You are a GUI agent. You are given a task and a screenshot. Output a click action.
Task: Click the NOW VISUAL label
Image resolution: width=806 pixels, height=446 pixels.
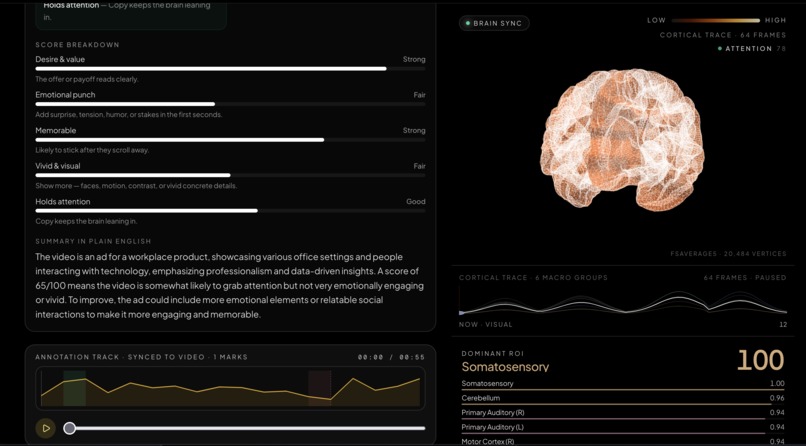point(486,325)
